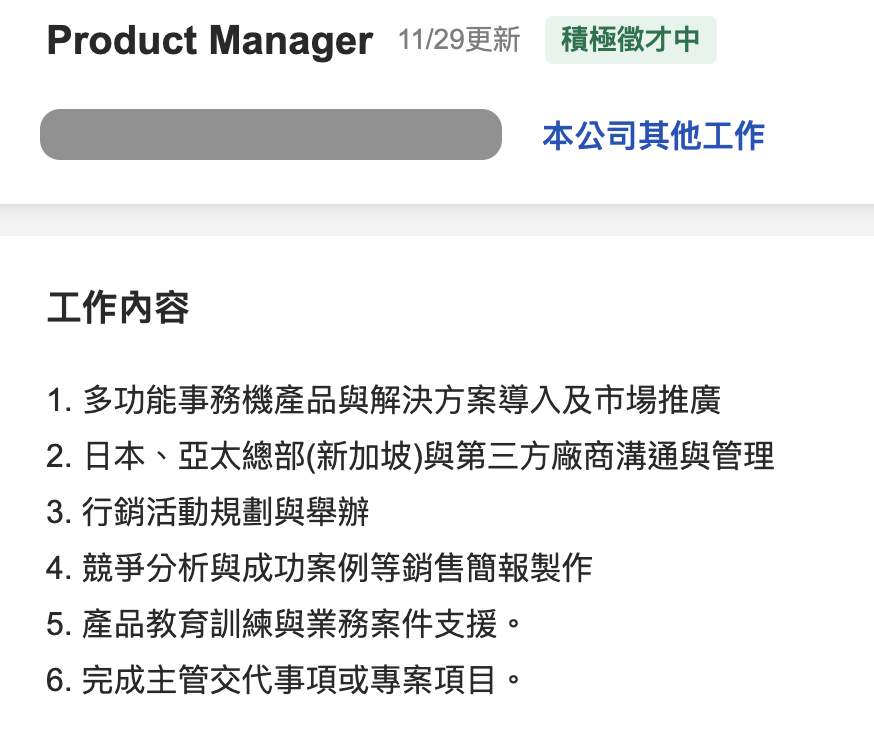Click the 工作內容 section heading

pos(117,308)
